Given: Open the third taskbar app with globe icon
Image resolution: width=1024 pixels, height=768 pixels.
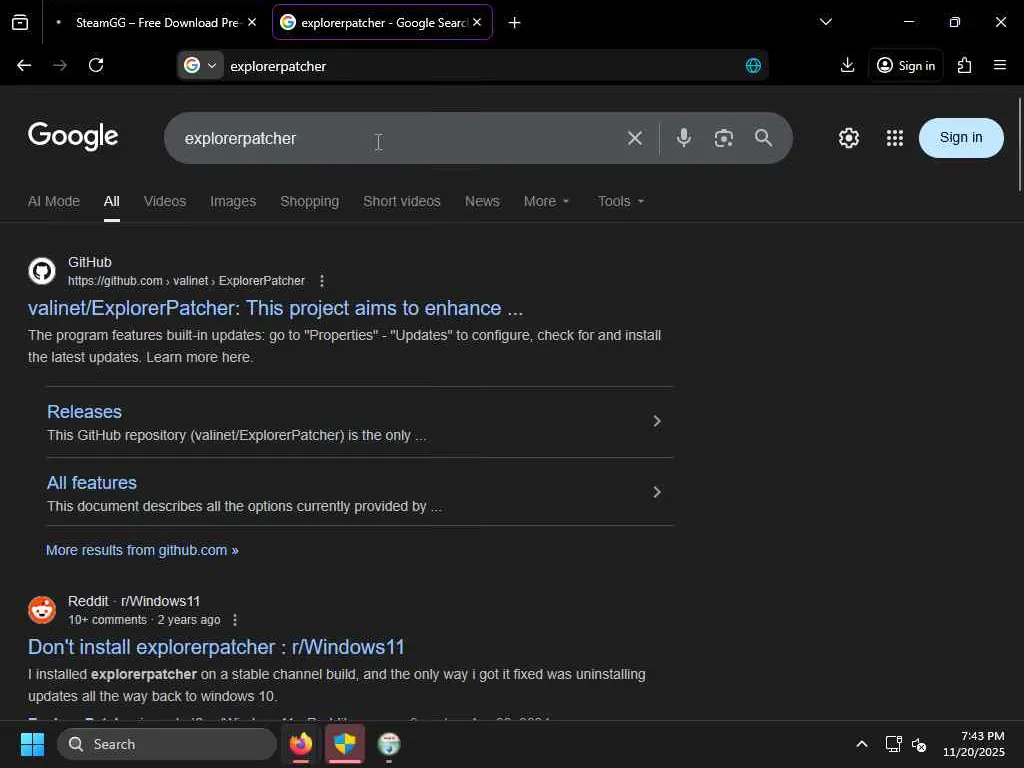Looking at the screenshot, I should (x=389, y=744).
